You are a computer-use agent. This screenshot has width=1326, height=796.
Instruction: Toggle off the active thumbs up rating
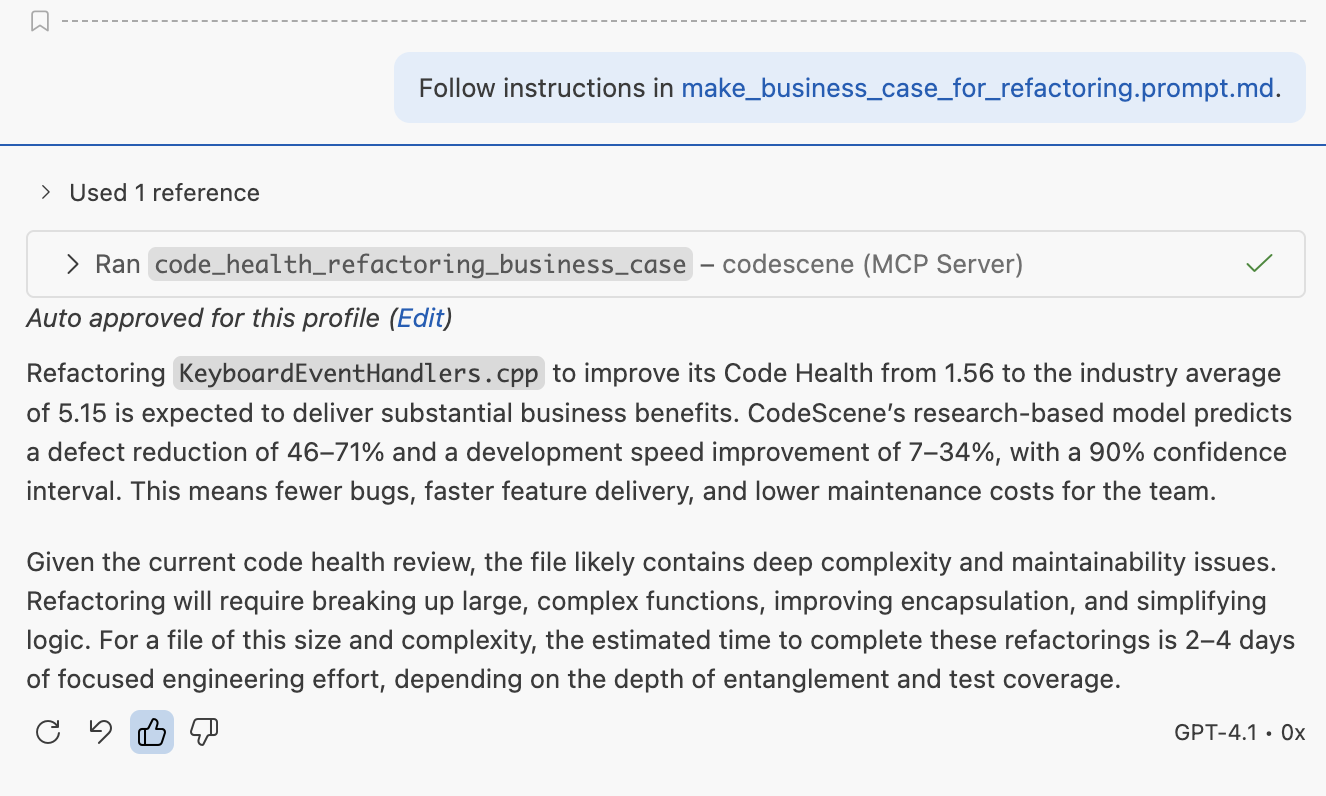click(x=151, y=732)
